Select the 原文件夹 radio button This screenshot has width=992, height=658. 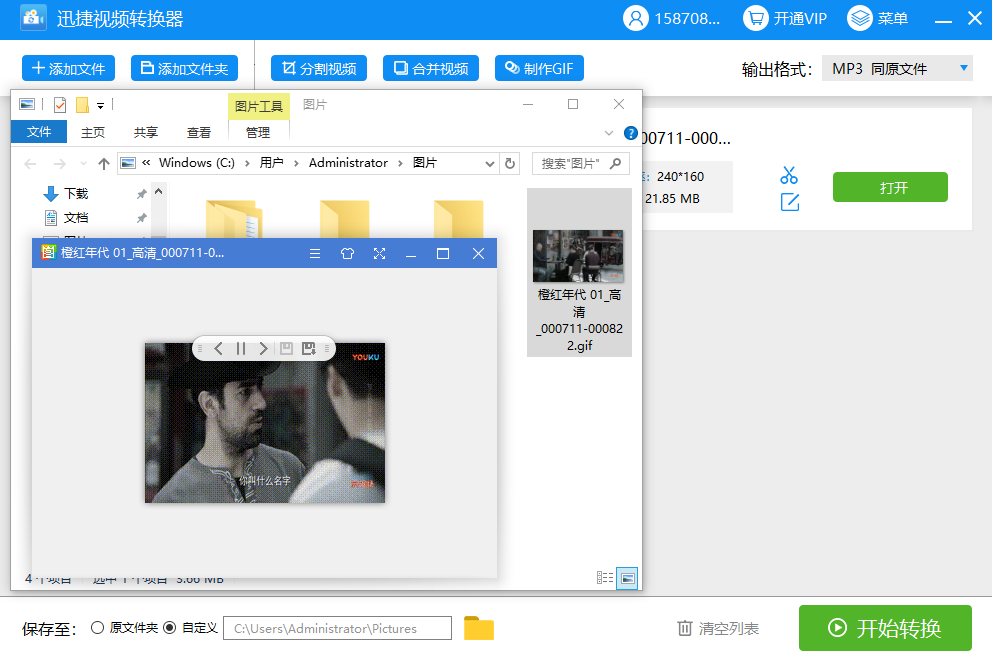97,628
